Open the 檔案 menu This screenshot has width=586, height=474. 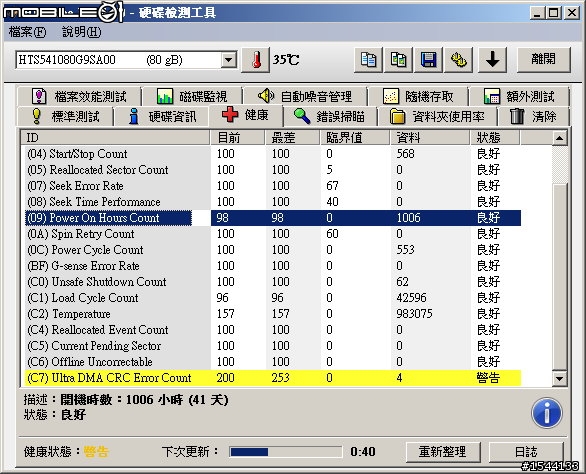(x=27, y=32)
